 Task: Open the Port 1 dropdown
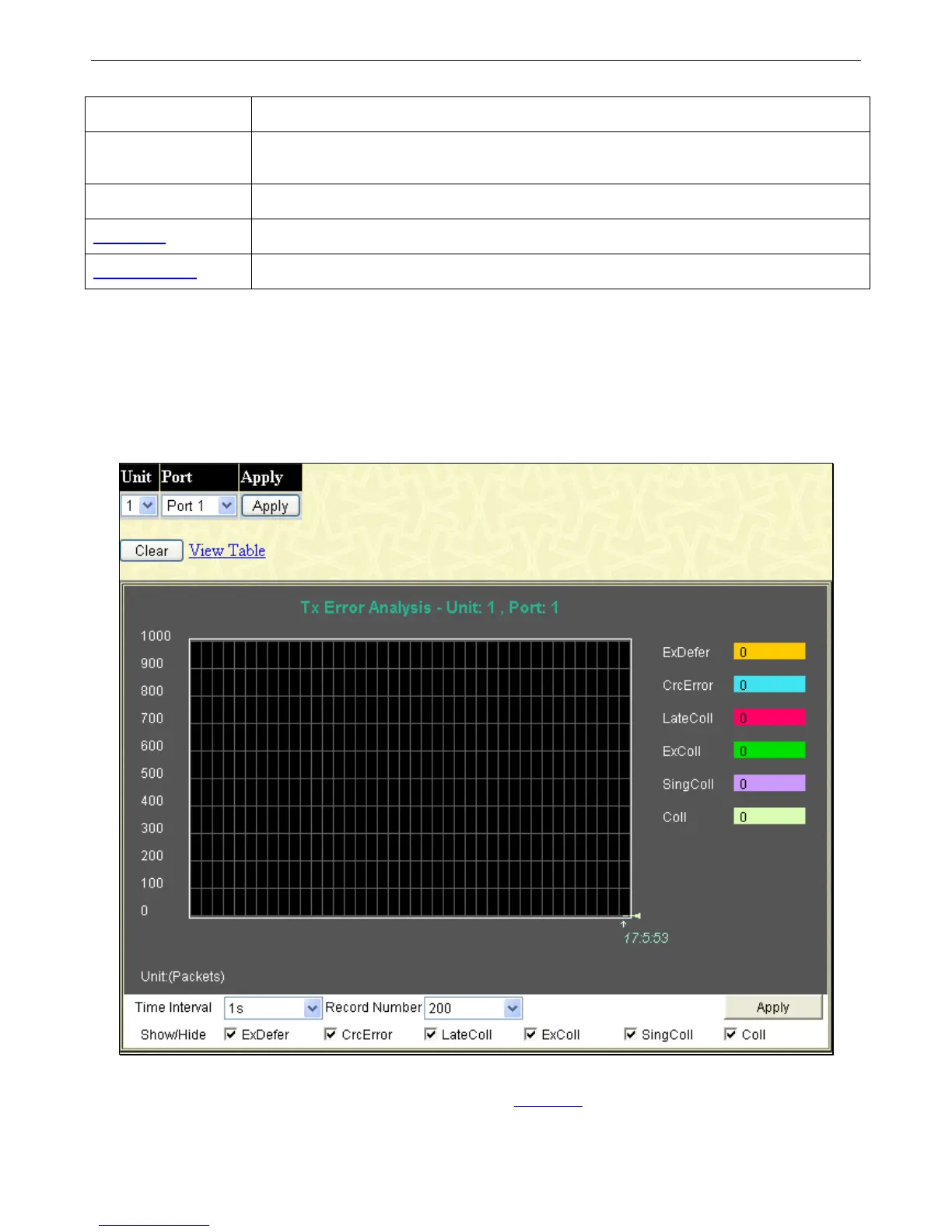click(x=199, y=506)
